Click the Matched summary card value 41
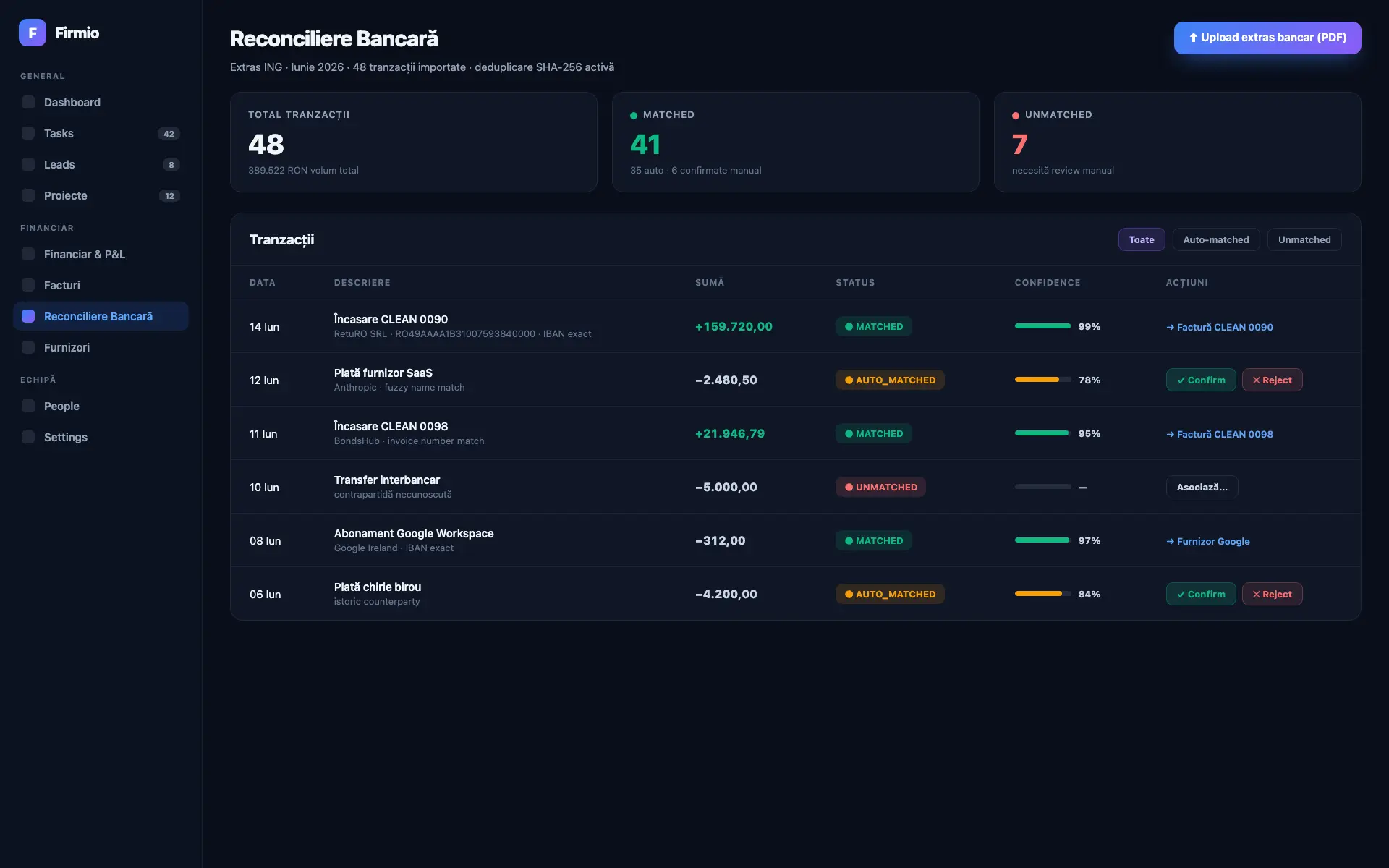Screen dimensions: 1389x868 (x=645, y=145)
